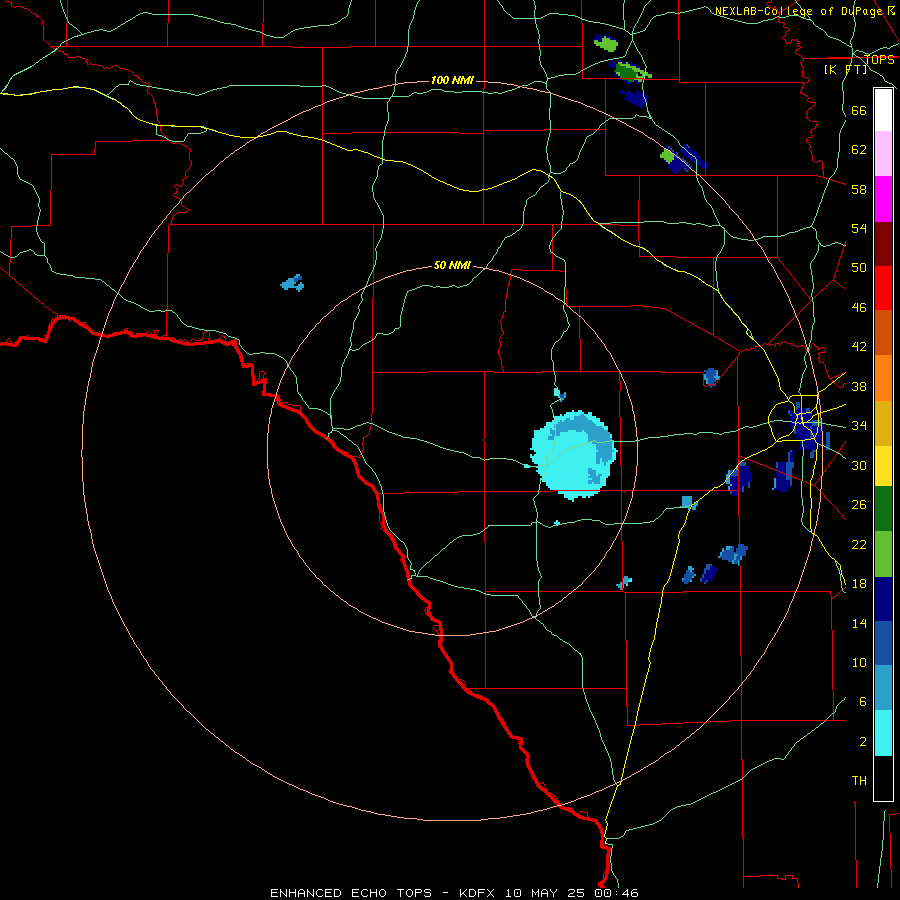Click the '62' value on the legend
This screenshot has width=900, height=900.
pyautogui.click(x=859, y=150)
